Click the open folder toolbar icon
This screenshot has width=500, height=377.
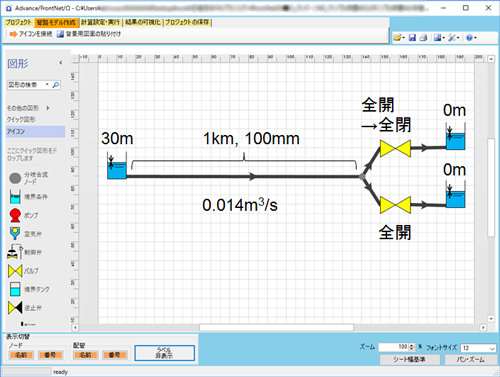click(x=397, y=38)
